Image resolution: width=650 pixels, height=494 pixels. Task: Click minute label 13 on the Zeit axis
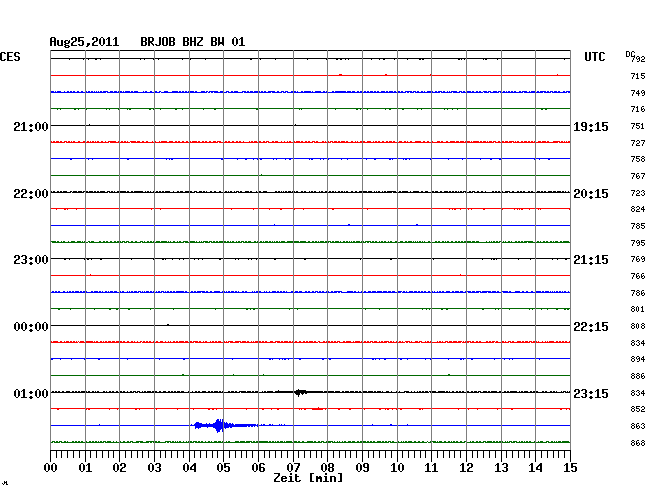click(501, 468)
